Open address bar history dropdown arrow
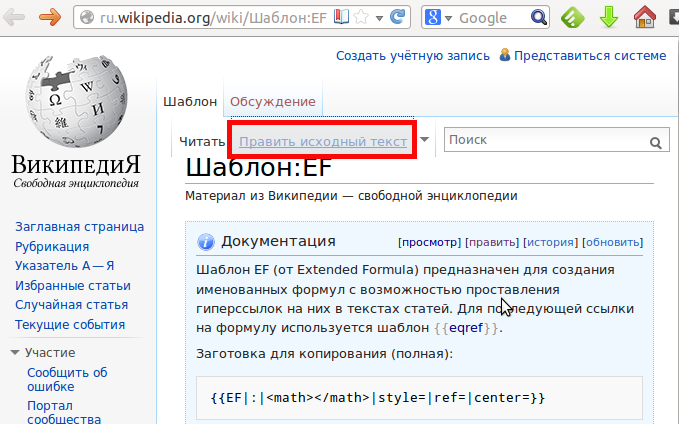The height and width of the screenshot is (424, 679). pos(379,18)
